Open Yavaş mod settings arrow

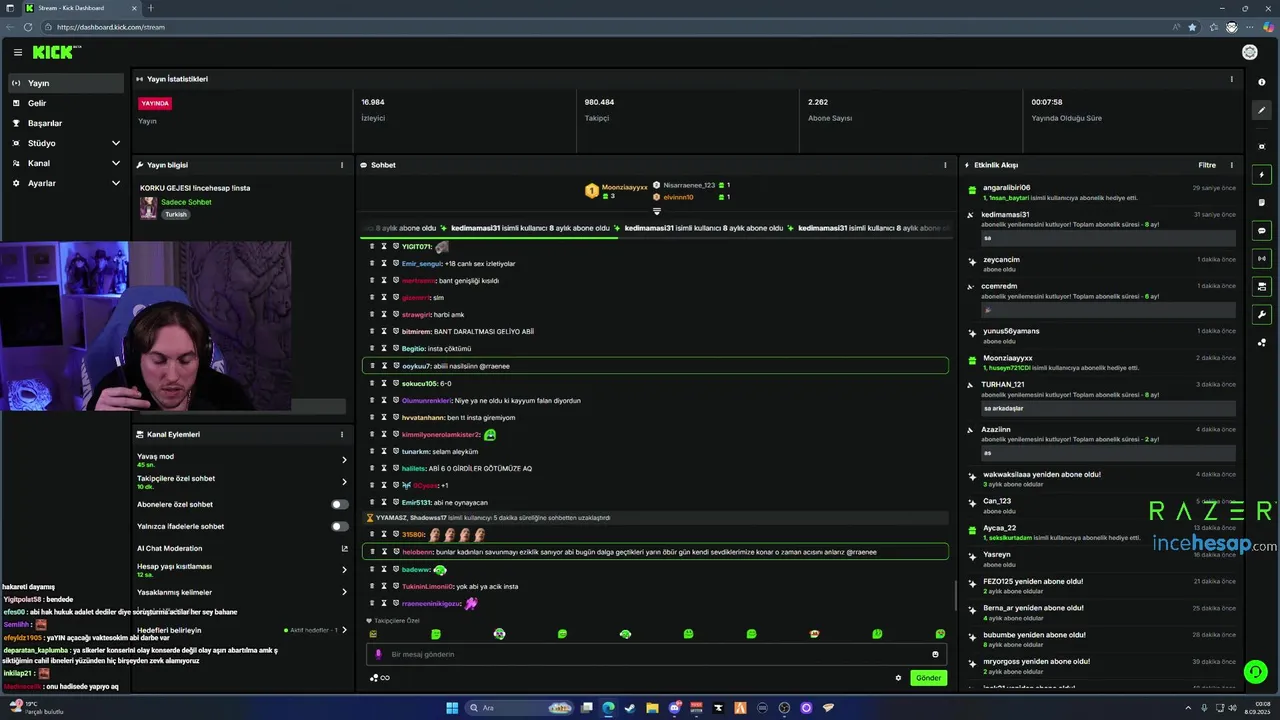tap(344, 460)
